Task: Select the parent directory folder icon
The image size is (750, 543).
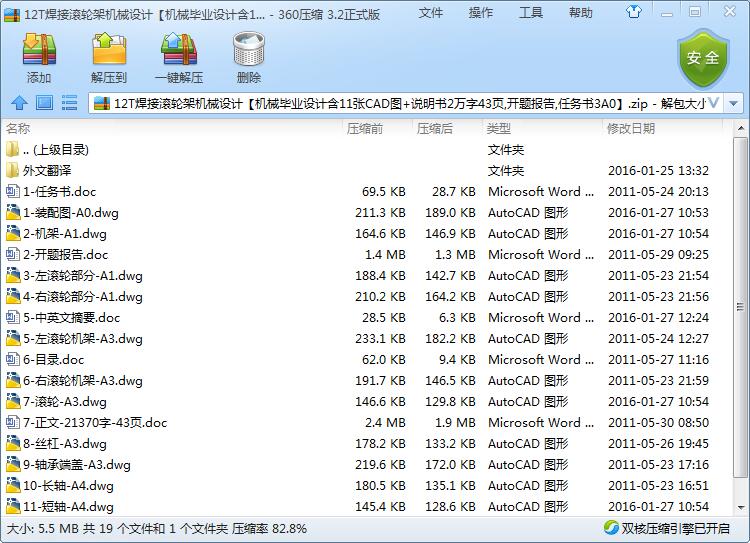Action: pos(12,149)
